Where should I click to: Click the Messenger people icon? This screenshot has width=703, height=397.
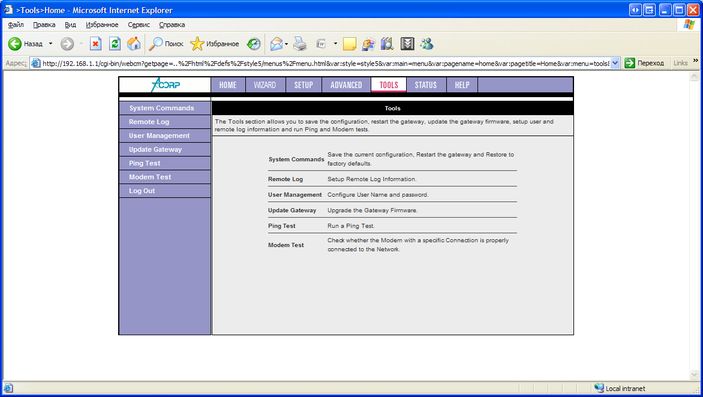(427, 44)
